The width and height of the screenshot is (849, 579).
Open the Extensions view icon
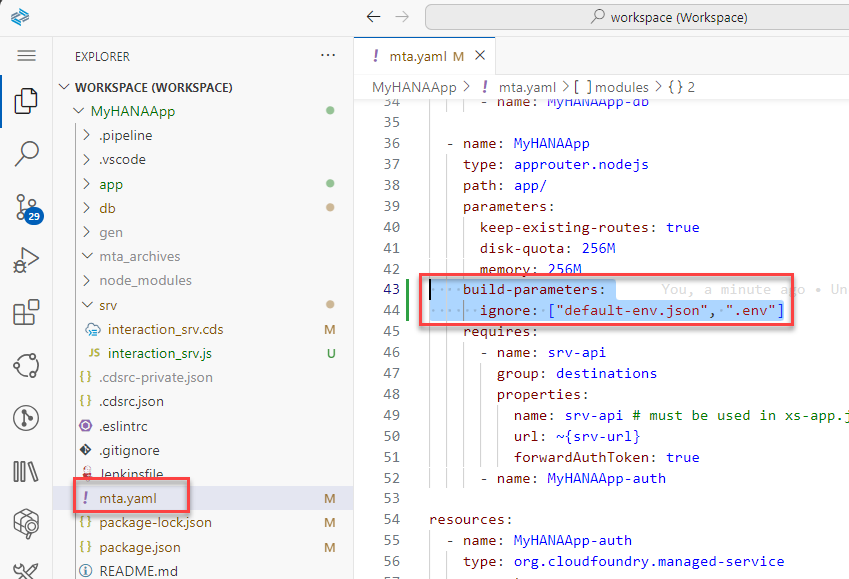coord(26,313)
